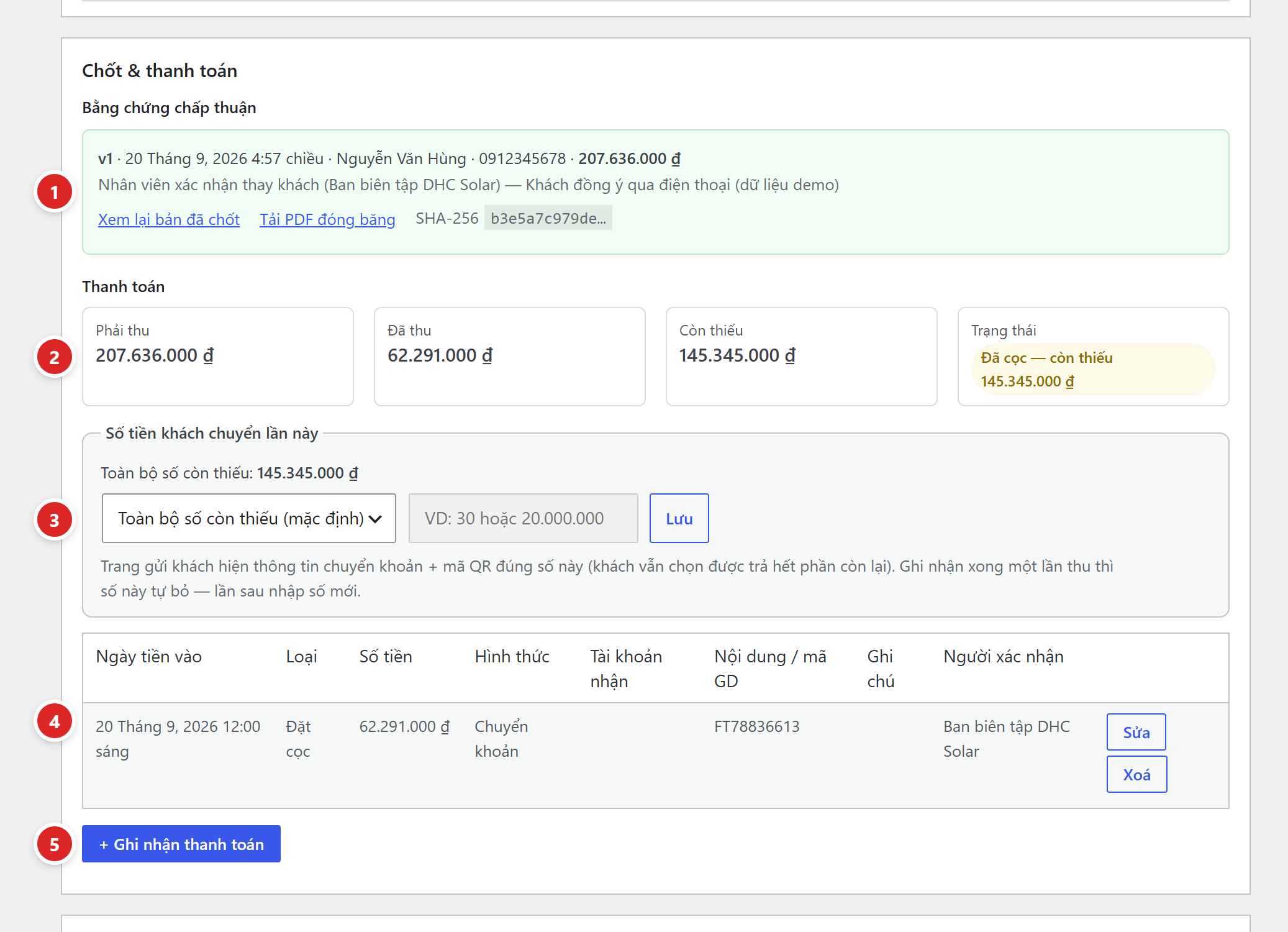Click Xoá on the Đặt cọc payment row
Image resolution: width=1288 pixels, height=932 pixels.
(x=1136, y=775)
